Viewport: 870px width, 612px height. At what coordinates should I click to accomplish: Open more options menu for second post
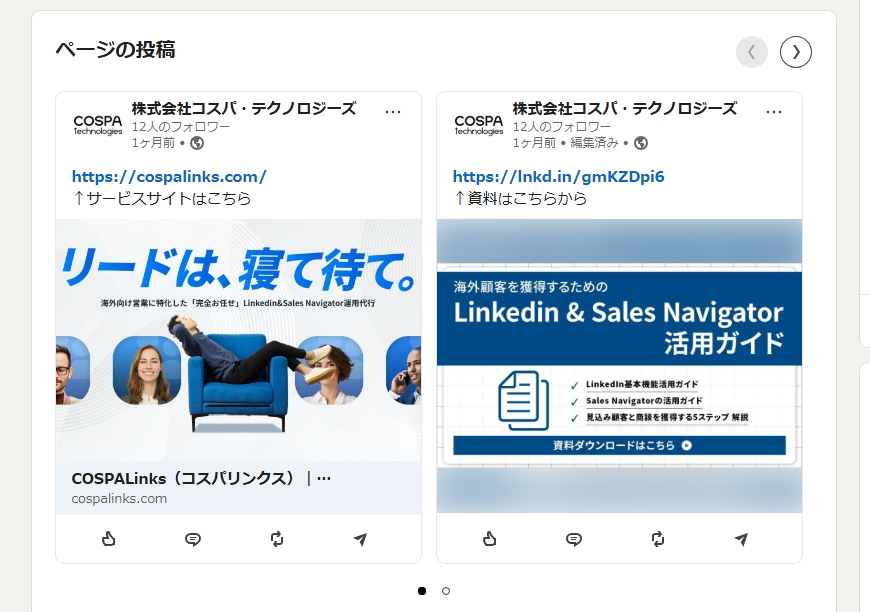[x=774, y=111]
